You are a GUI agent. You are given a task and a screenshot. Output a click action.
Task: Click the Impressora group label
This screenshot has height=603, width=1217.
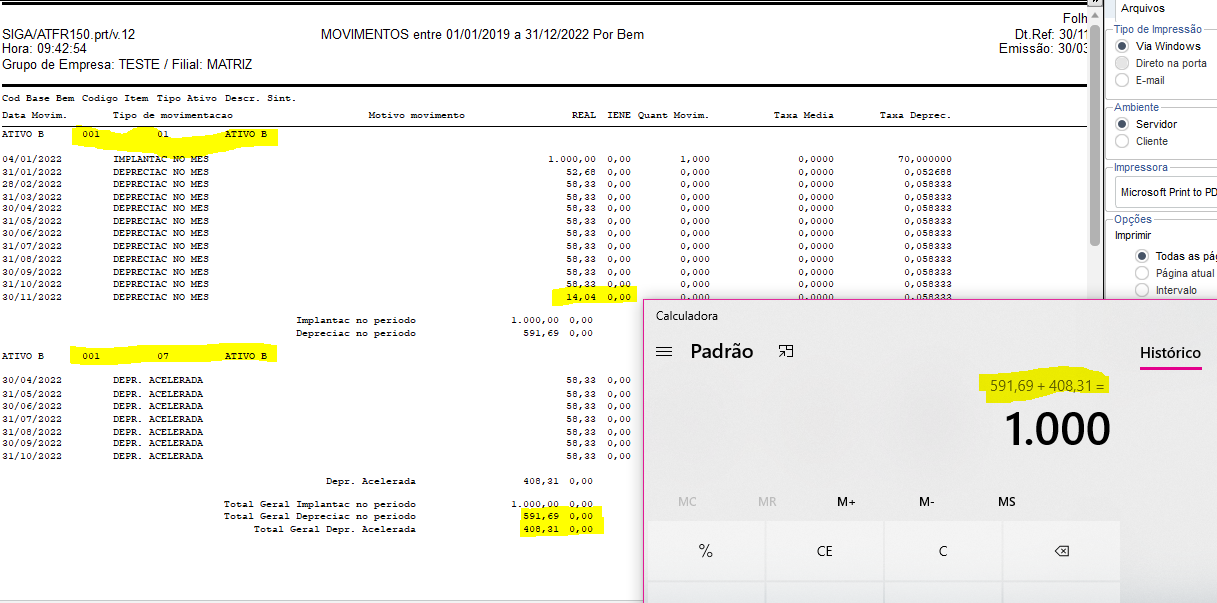(1140, 168)
